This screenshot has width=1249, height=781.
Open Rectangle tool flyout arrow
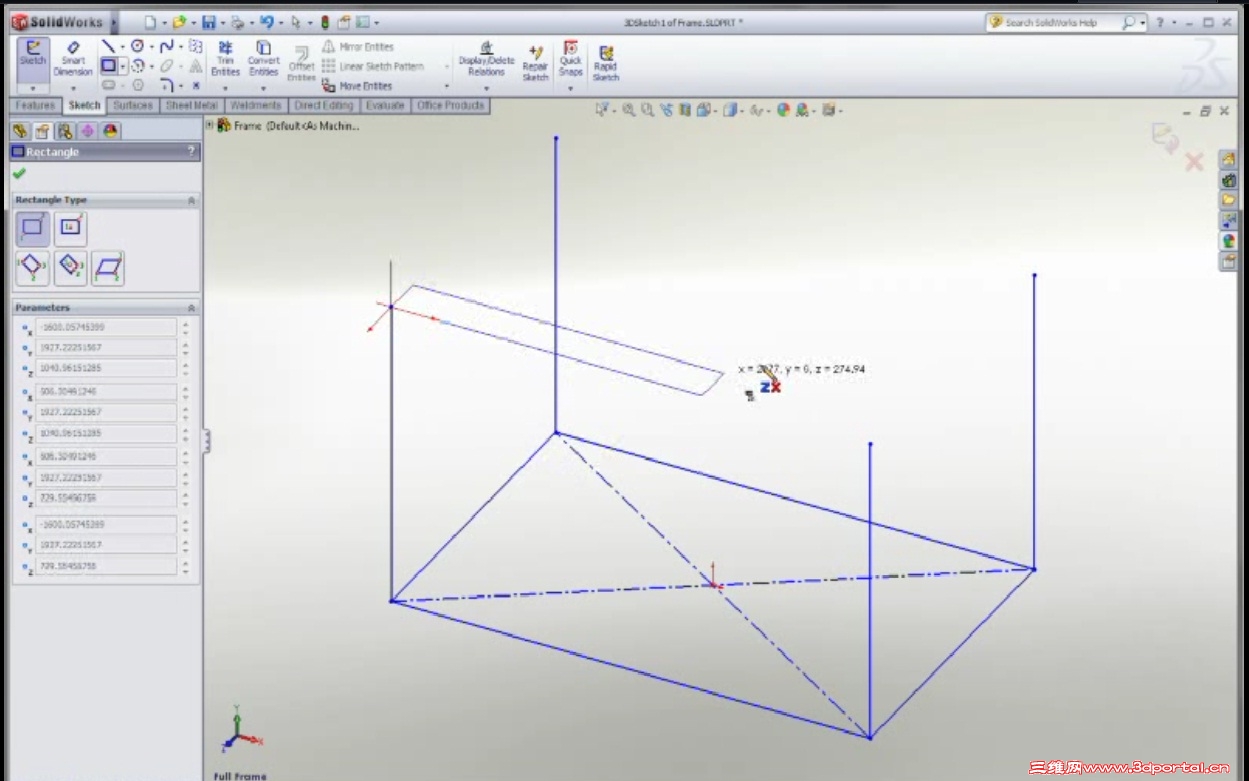tap(123, 66)
